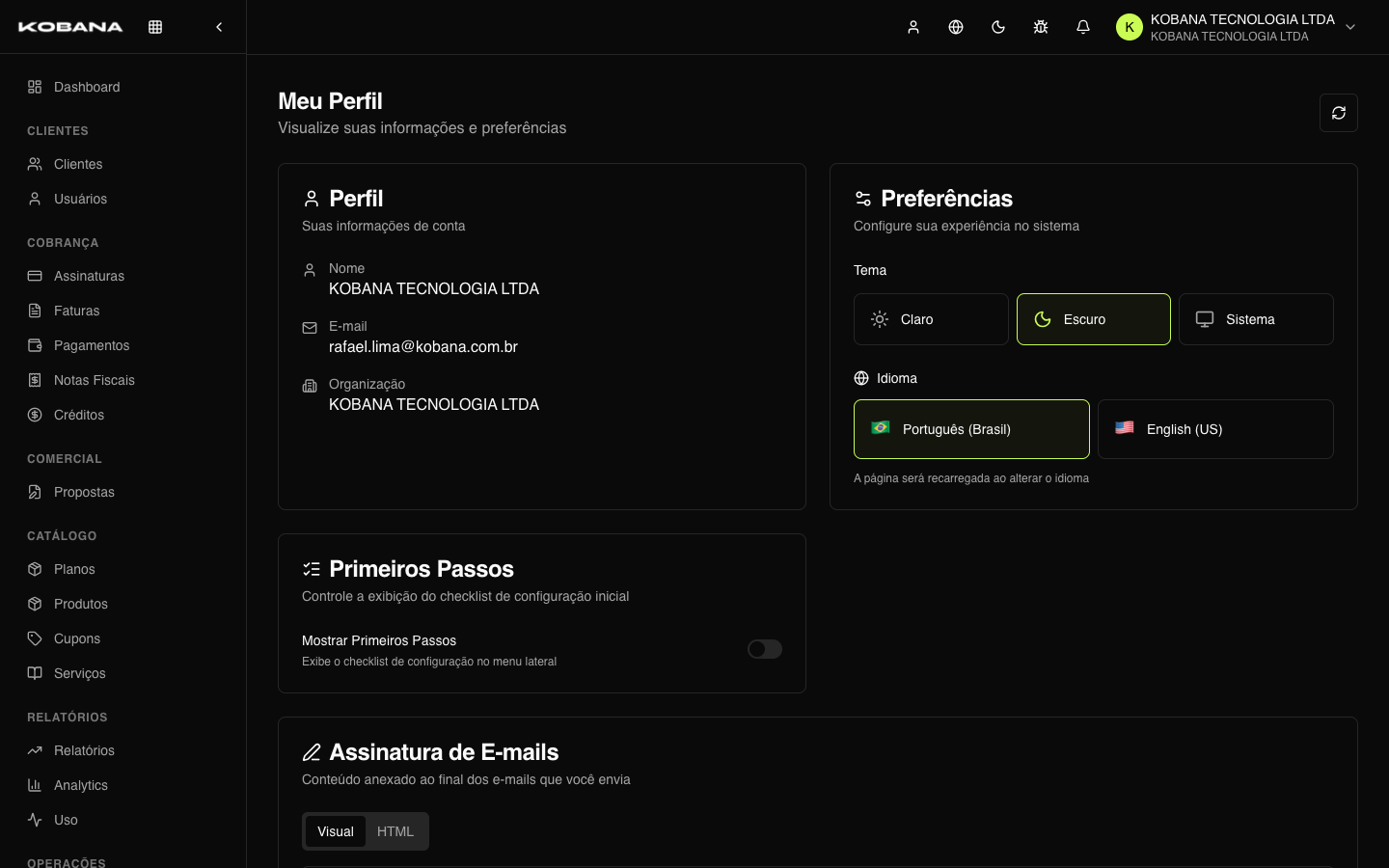The height and width of the screenshot is (868, 1389).
Task: Open Clientes in the sidebar
Action: [x=123, y=164]
